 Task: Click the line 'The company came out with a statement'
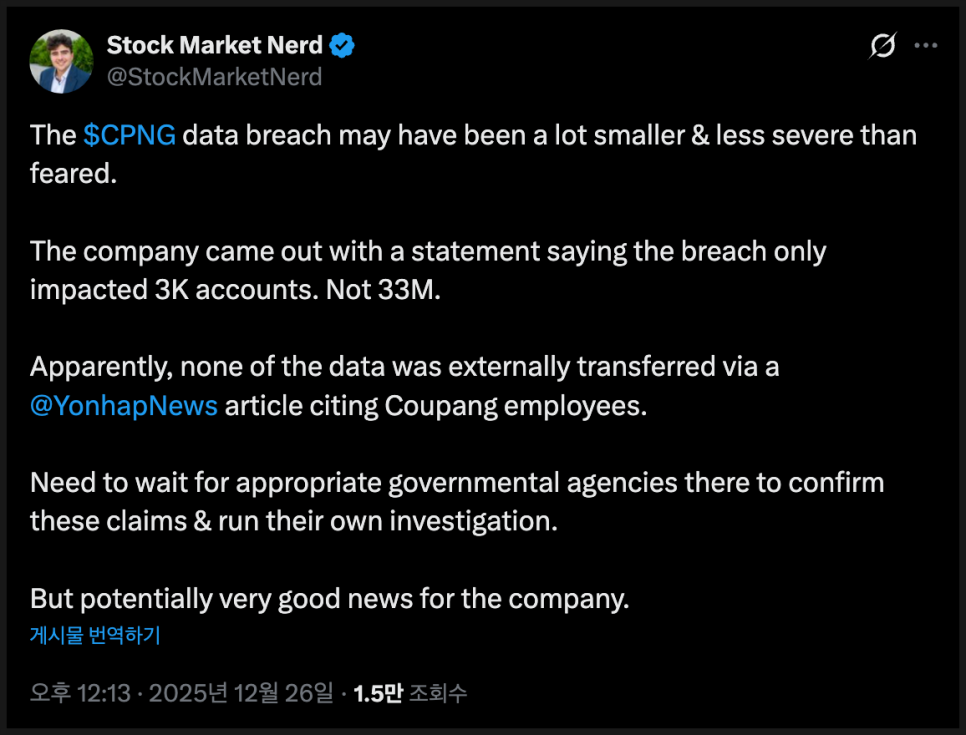pos(428,251)
